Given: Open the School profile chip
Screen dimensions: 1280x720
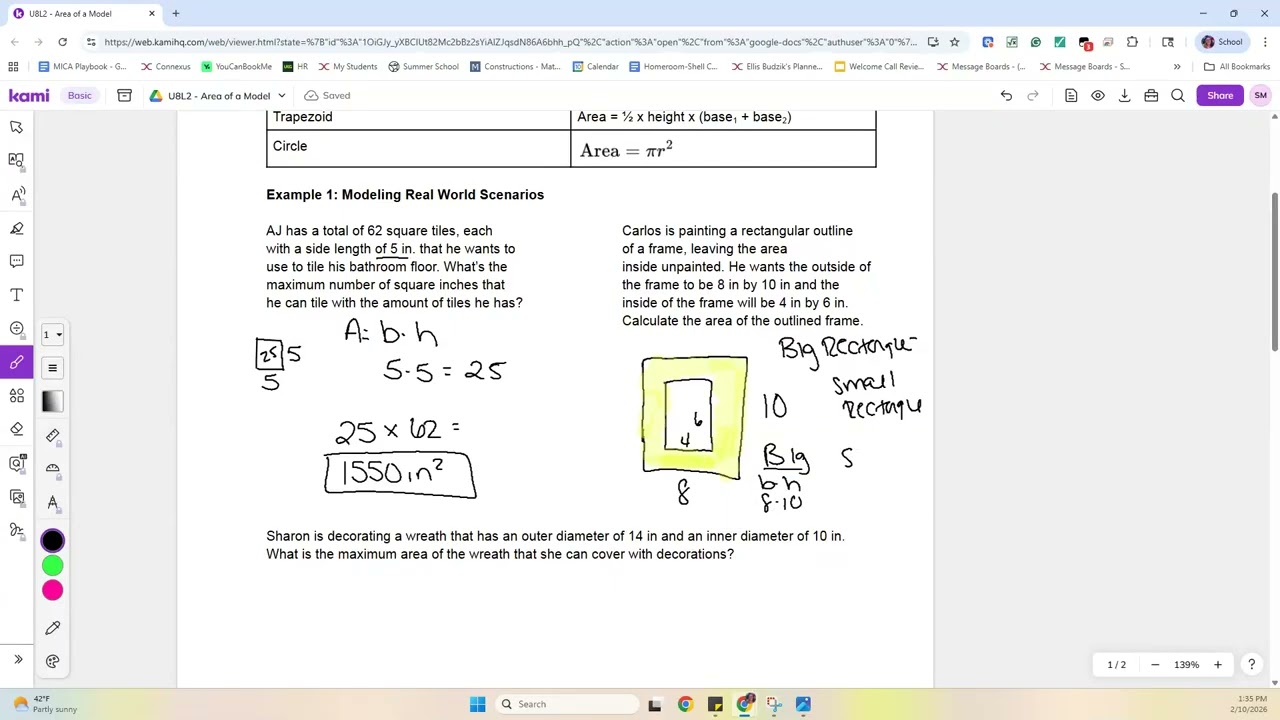Looking at the screenshot, I should coord(1222,42).
